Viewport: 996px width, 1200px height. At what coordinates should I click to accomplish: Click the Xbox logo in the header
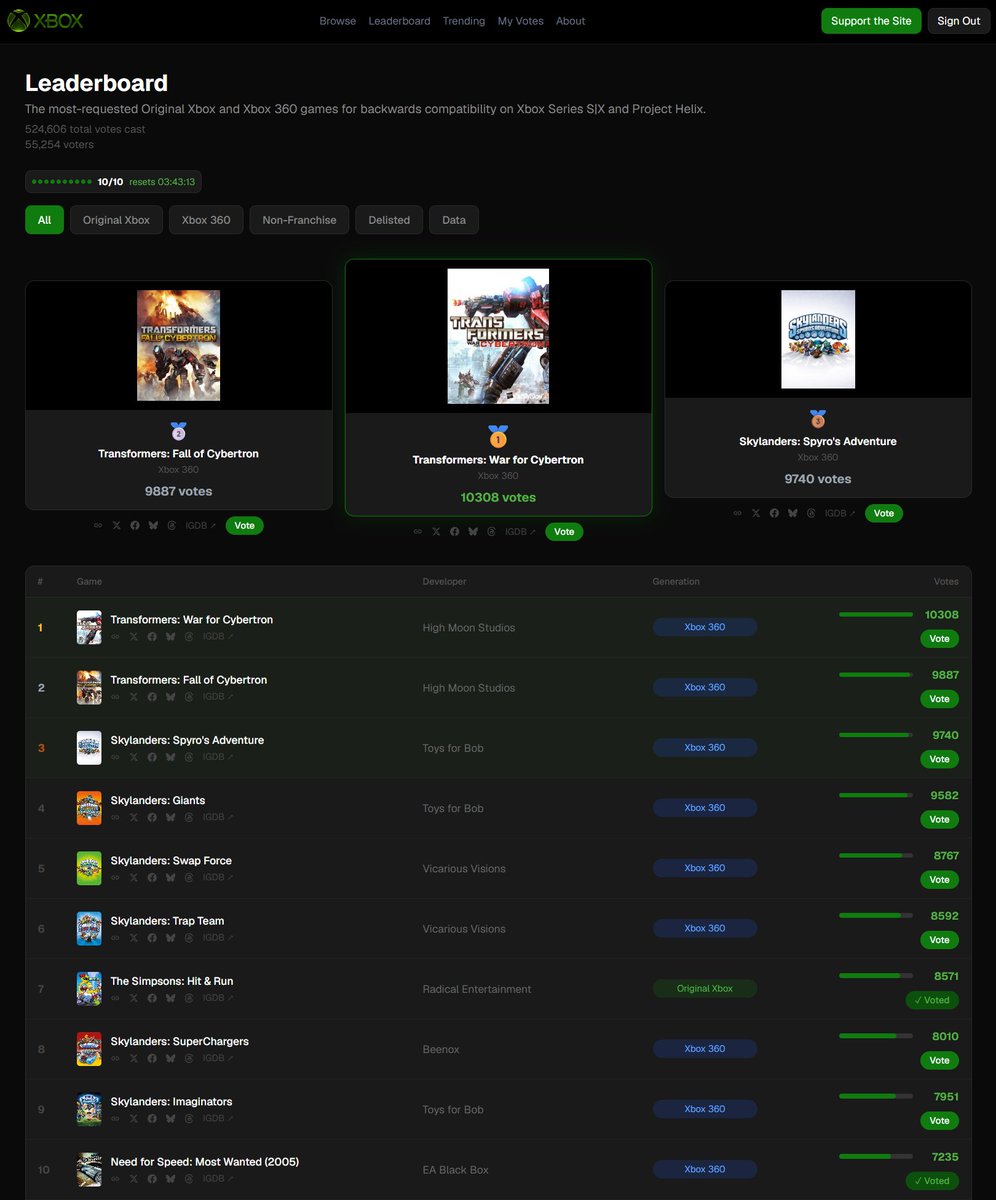point(45,20)
